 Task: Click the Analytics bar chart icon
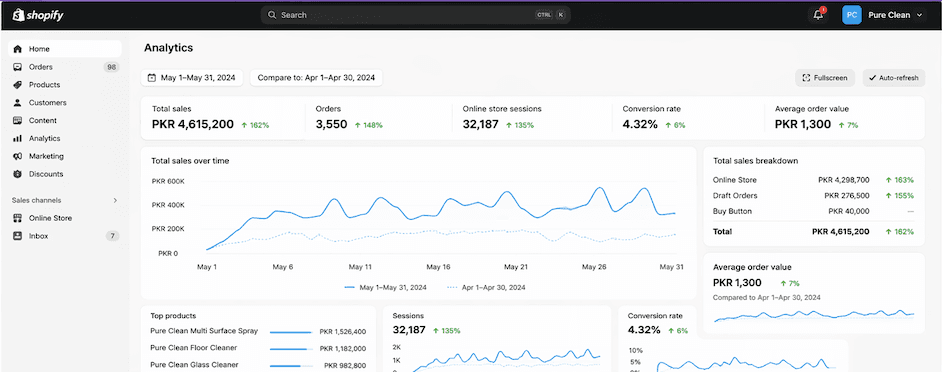[17, 138]
